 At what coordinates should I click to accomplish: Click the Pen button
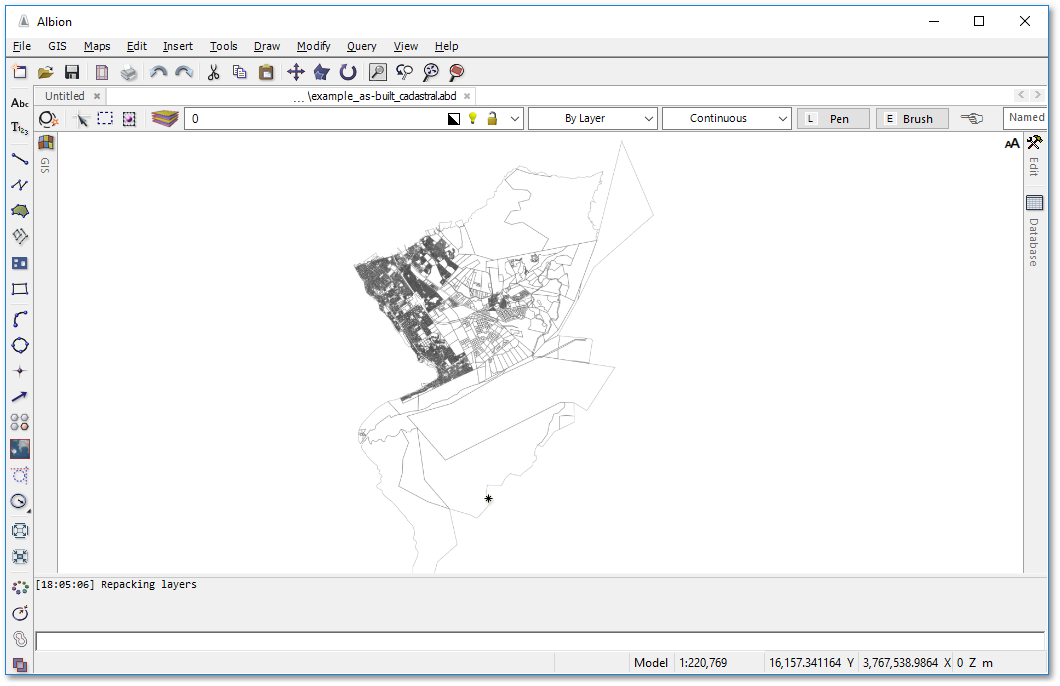(833, 118)
